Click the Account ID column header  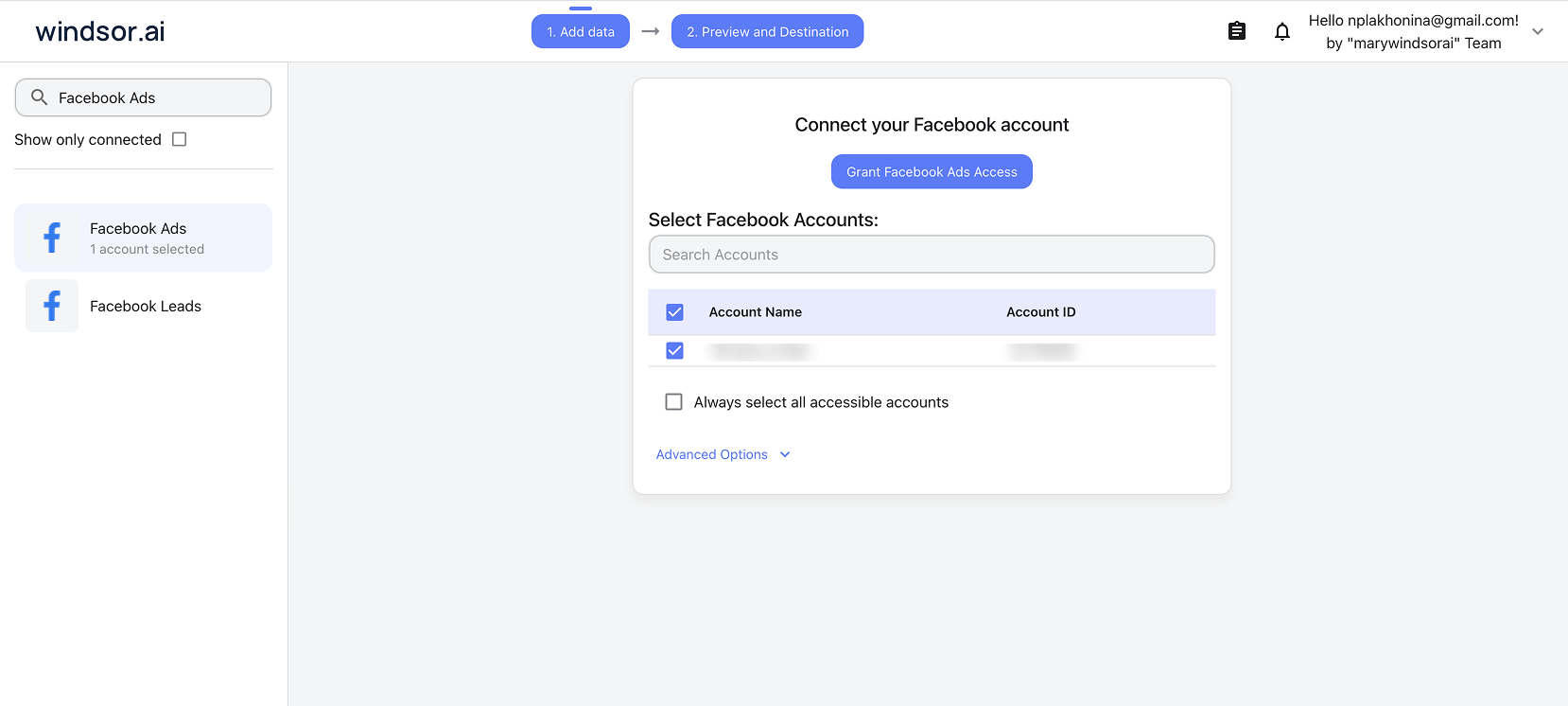pos(1041,312)
